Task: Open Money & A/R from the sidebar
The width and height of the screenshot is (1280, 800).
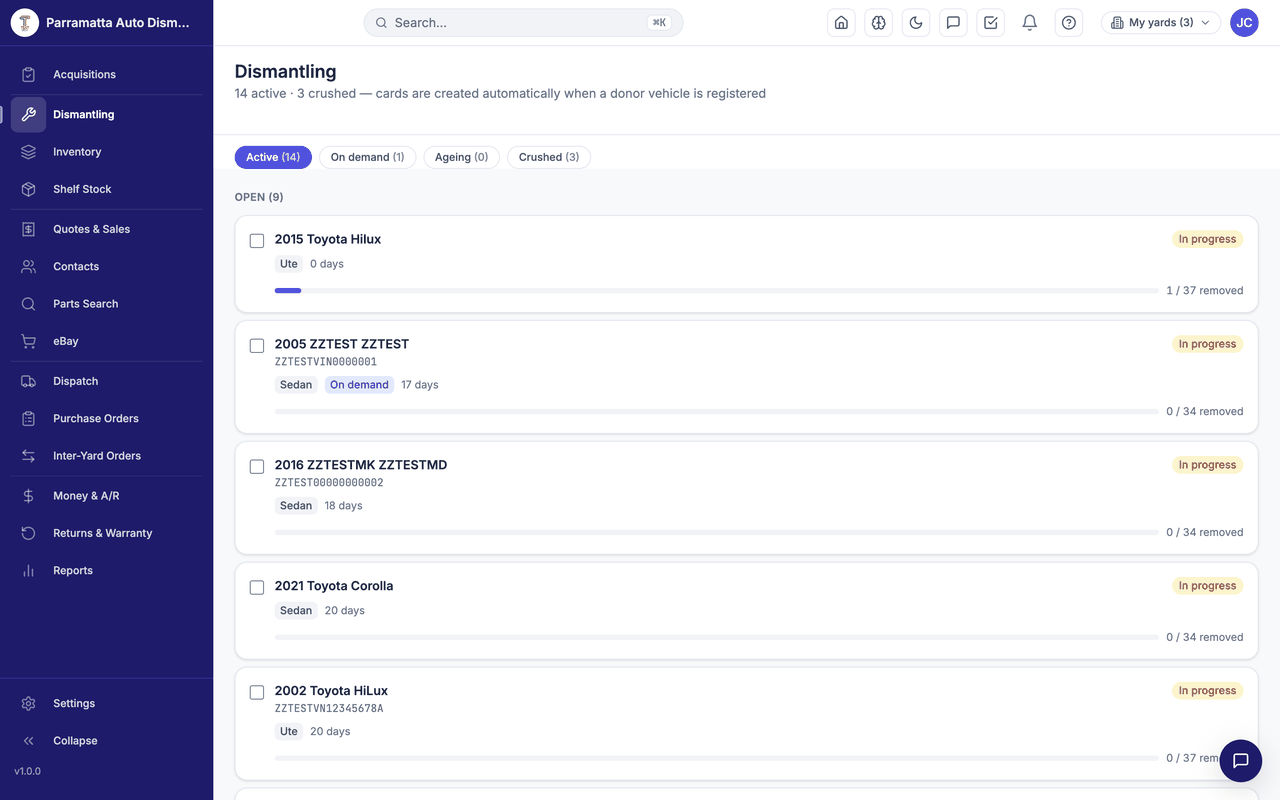Action: 106,496
